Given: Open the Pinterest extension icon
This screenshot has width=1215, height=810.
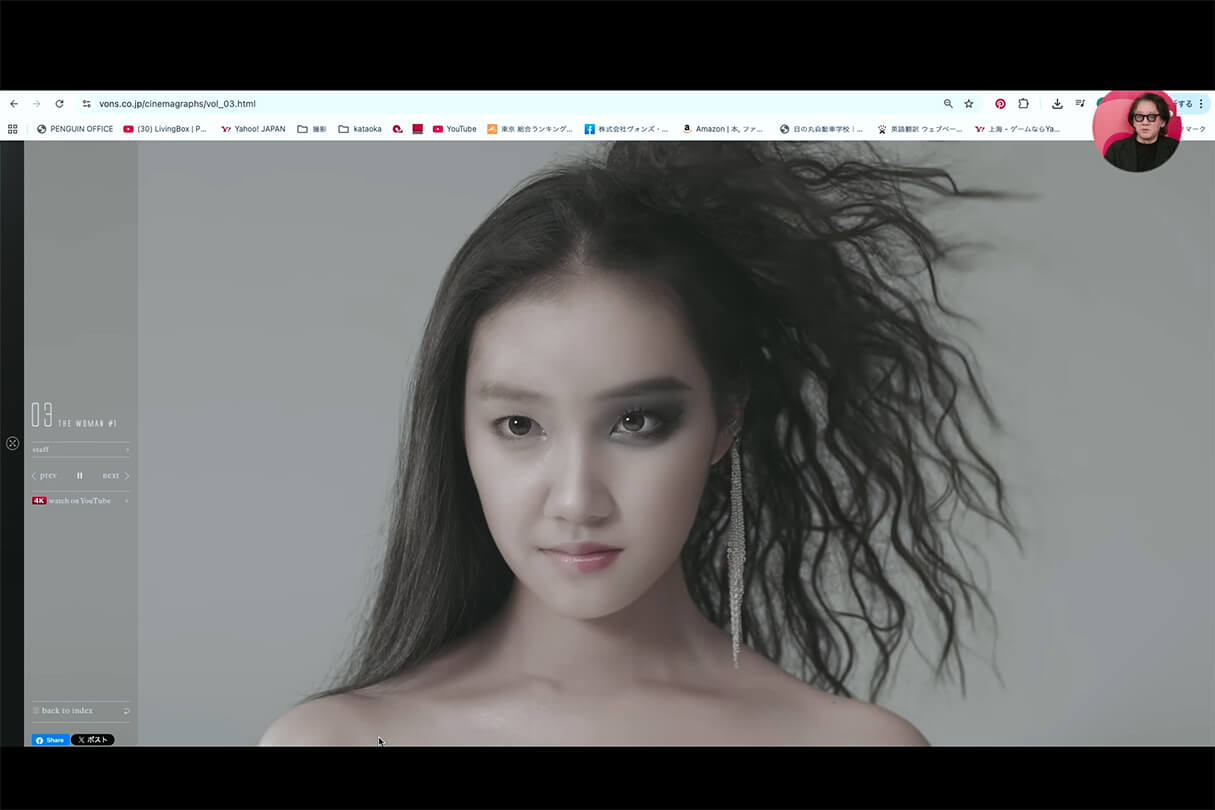Looking at the screenshot, I should click(1000, 104).
